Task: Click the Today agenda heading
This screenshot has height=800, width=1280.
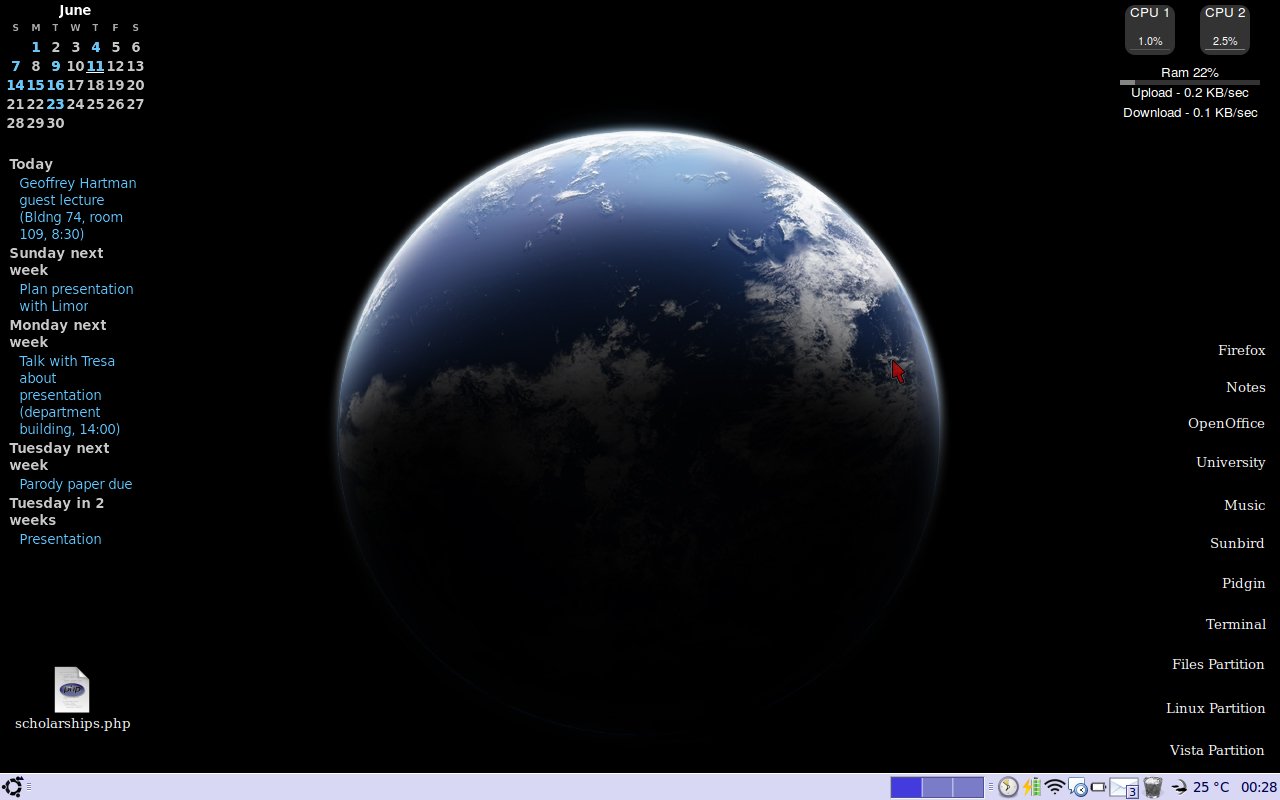Action: point(31,164)
